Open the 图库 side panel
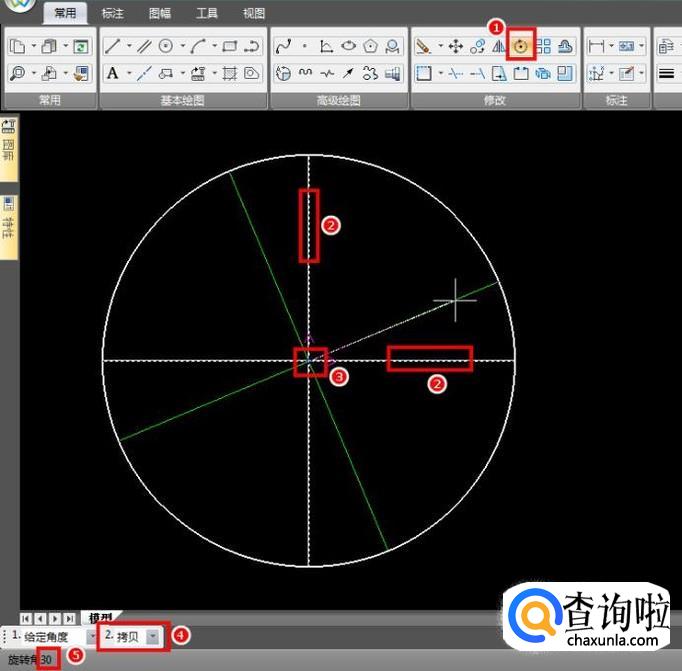The height and width of the screenshot is (671, 682). (9, 147)
